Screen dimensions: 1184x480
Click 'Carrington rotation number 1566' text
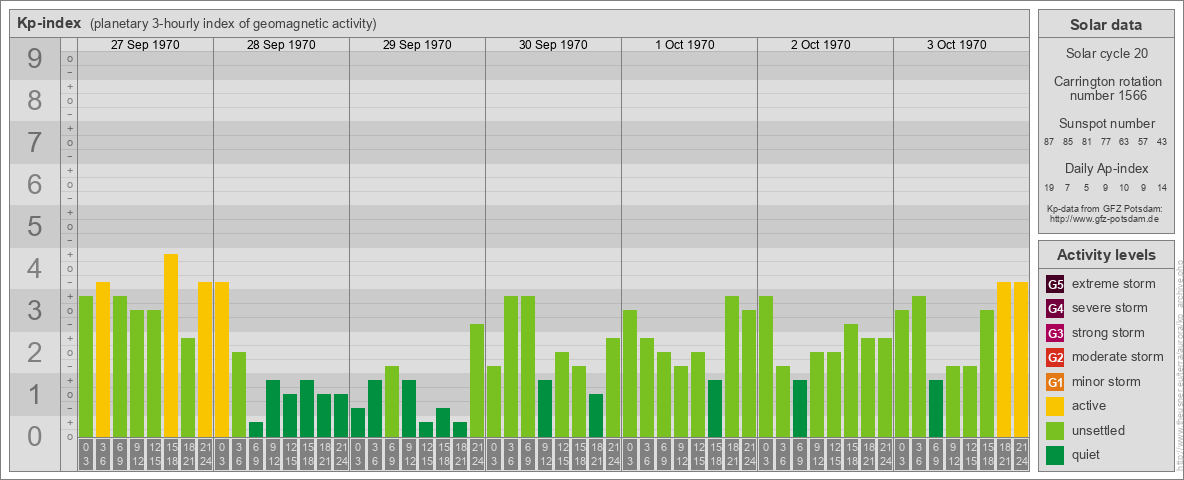1106,88
